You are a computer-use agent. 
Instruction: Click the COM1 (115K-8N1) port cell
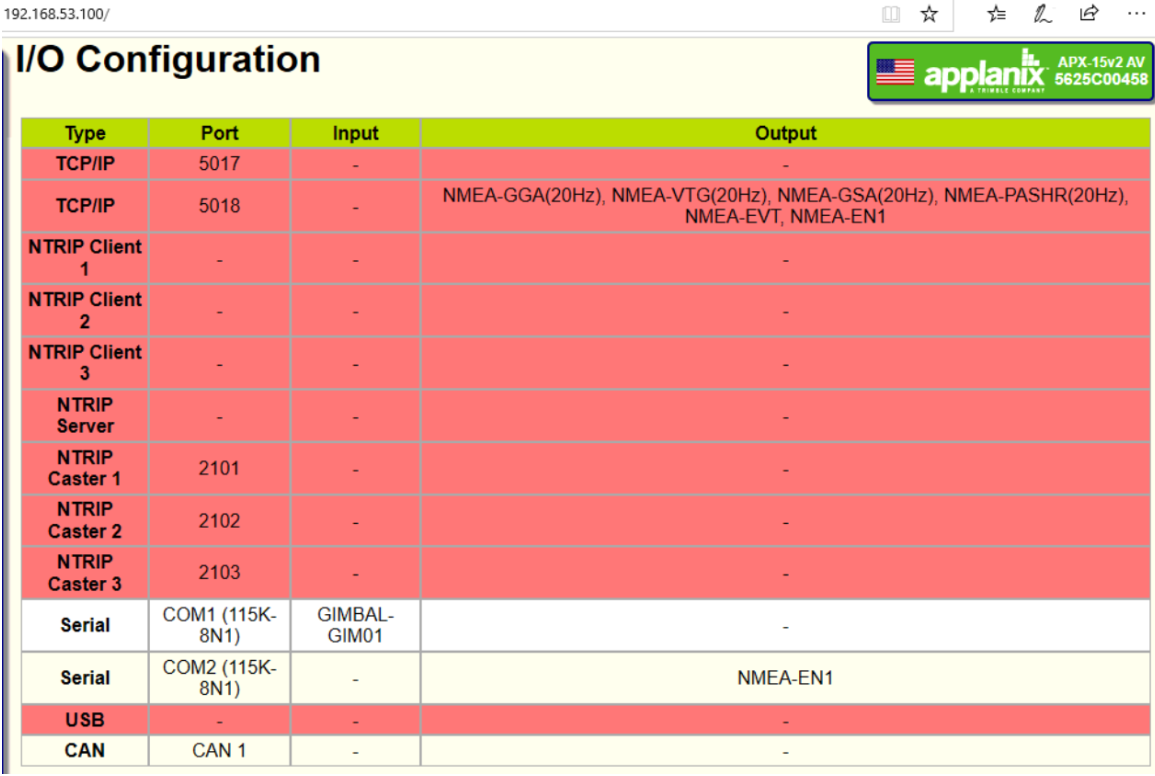(220, 625)
